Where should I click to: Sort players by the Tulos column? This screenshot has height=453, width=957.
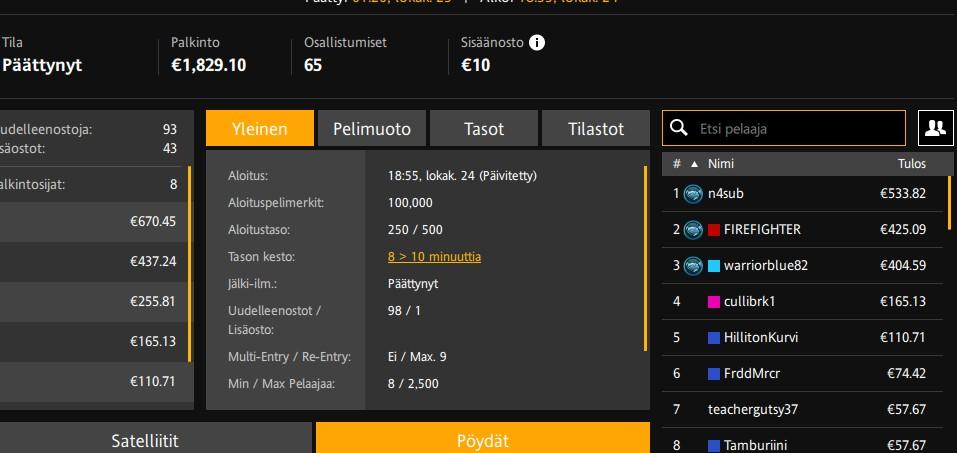910,164
